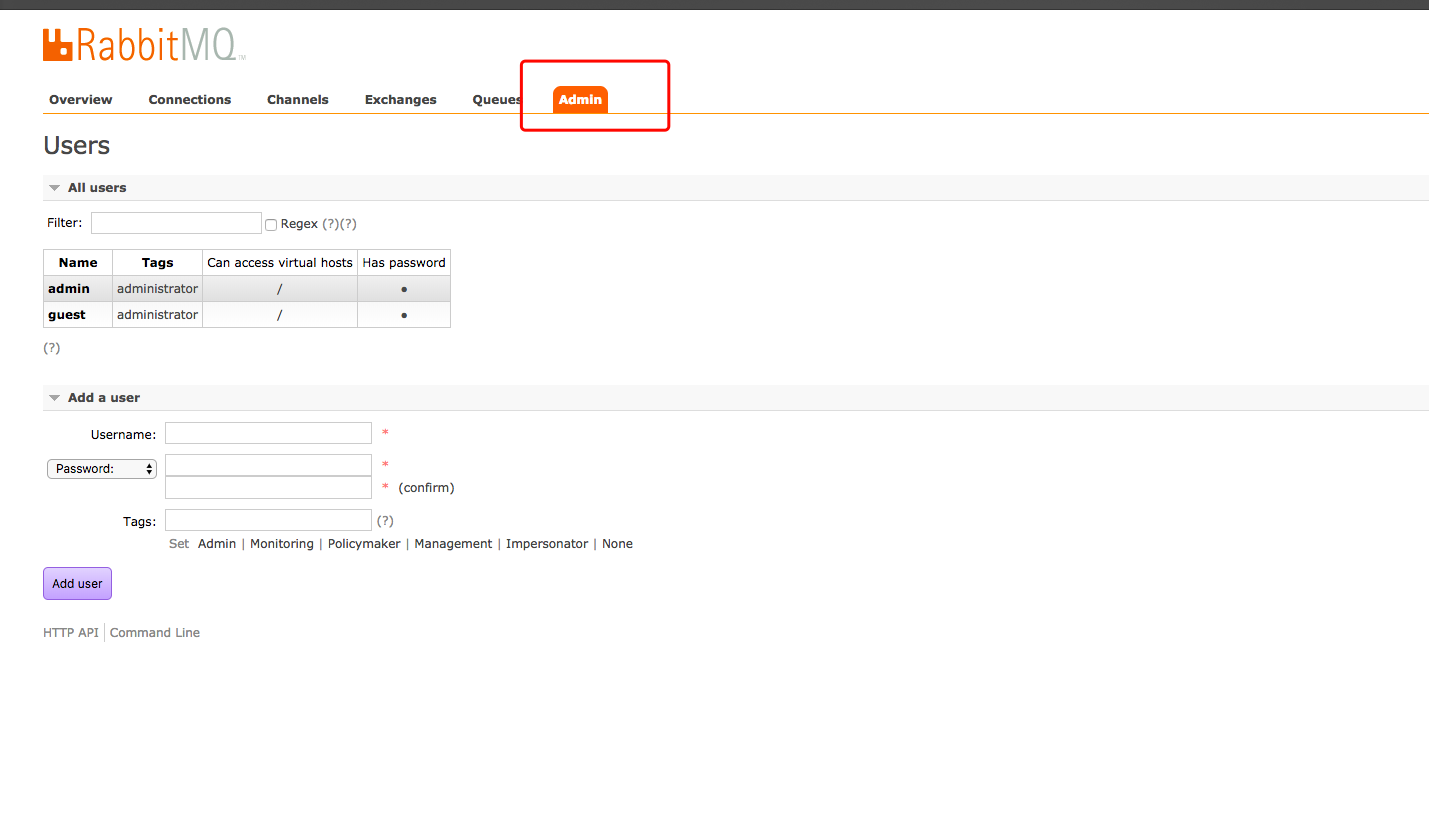Select the Admin tab
The width and height of the screenshot is (1429, 815).
pos(581,100)
